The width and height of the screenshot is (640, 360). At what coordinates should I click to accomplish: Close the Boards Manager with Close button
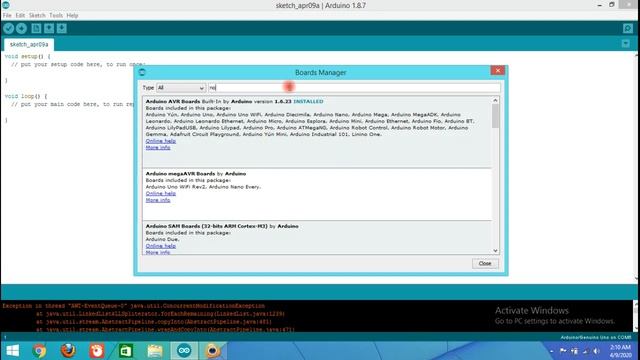(485, 264)
